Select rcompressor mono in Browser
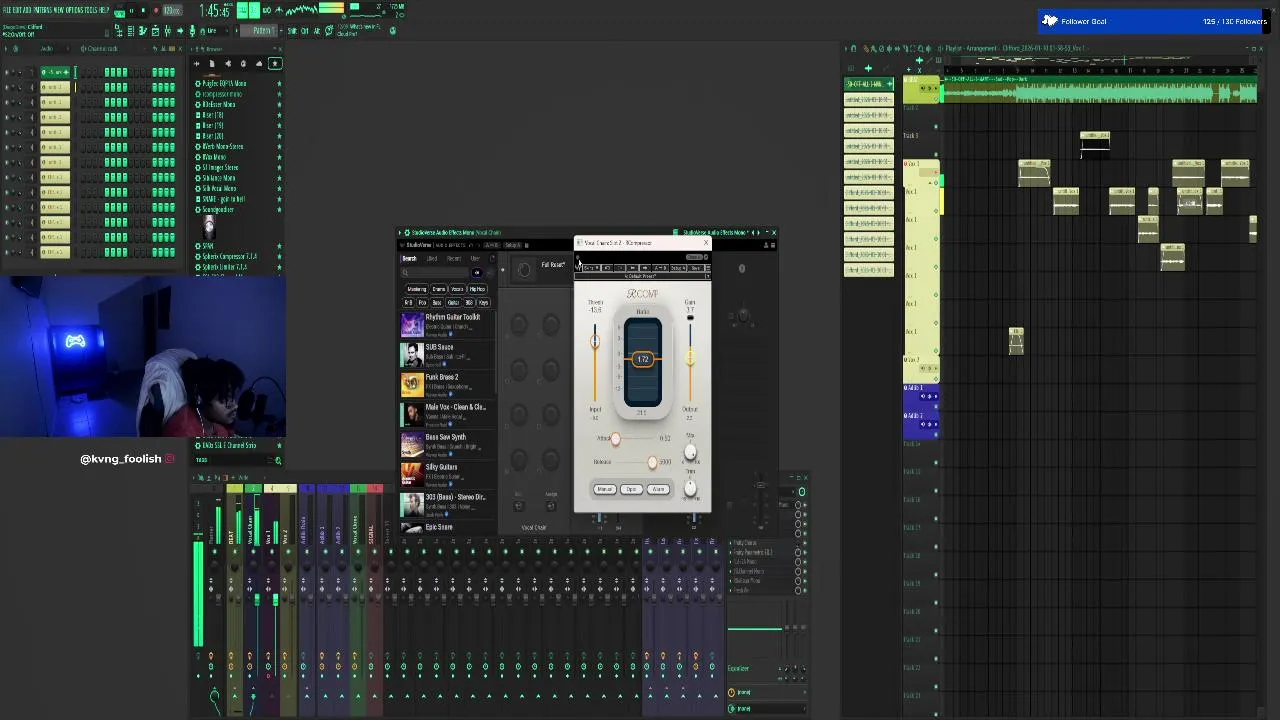The height and width of the screenshot is (720, 1280). click(222, 94)
